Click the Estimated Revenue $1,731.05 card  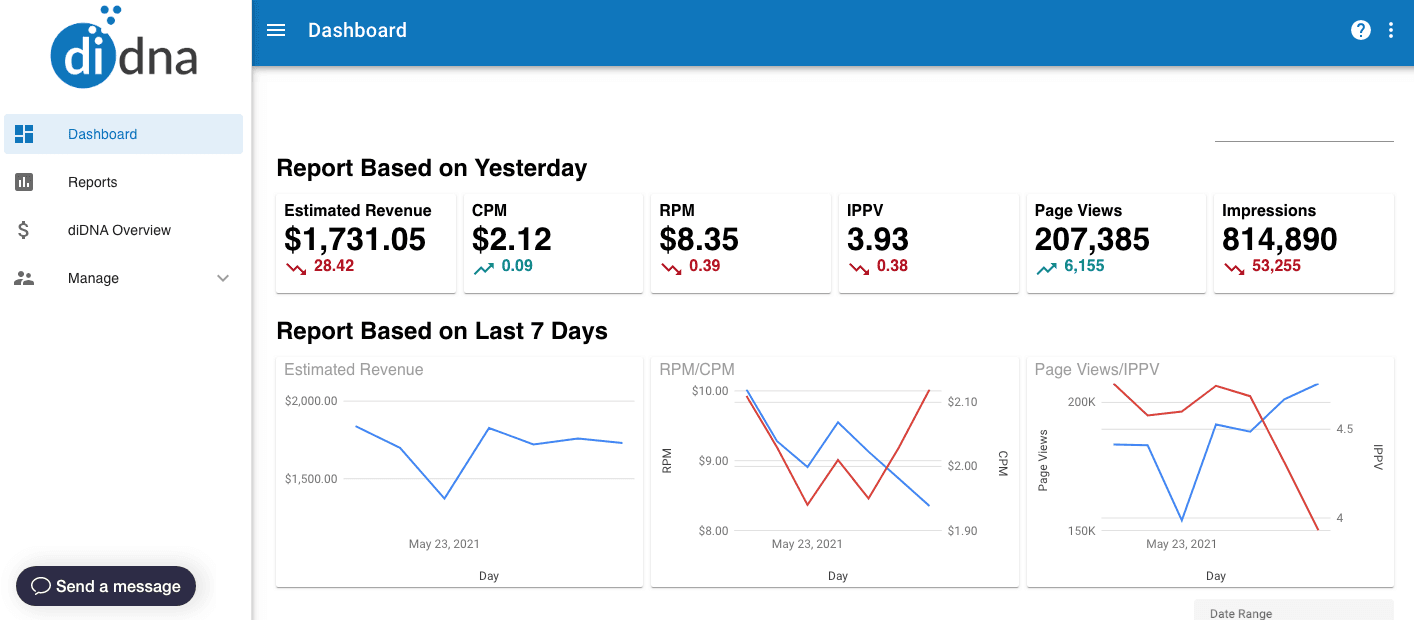coord(366,243)
